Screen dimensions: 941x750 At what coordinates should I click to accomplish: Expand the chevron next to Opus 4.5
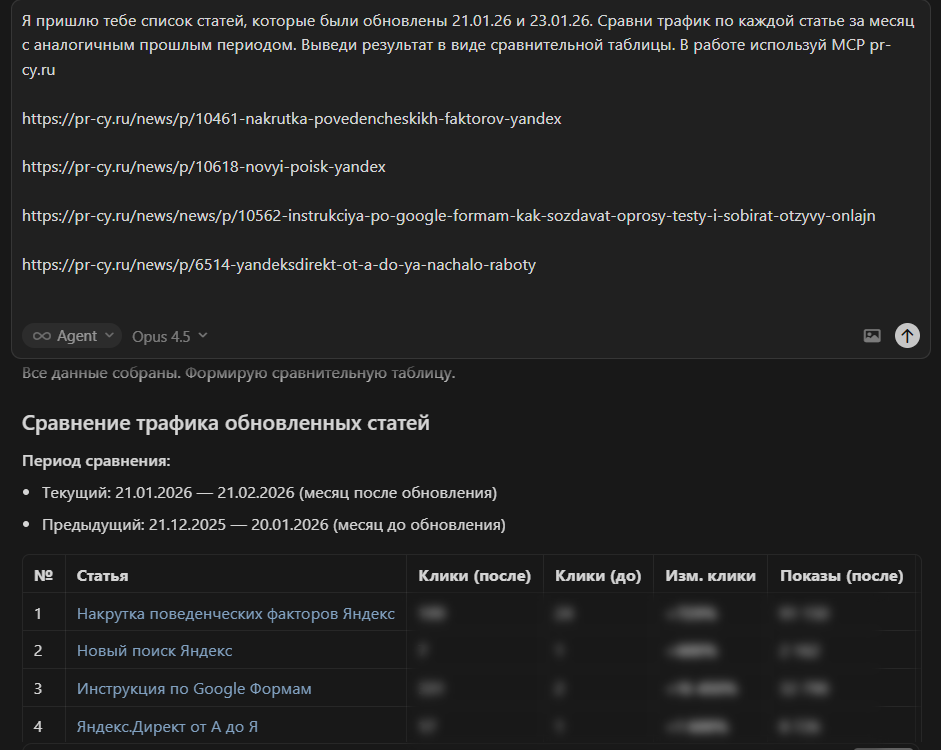pyautogui.click(x=202, y=336)
